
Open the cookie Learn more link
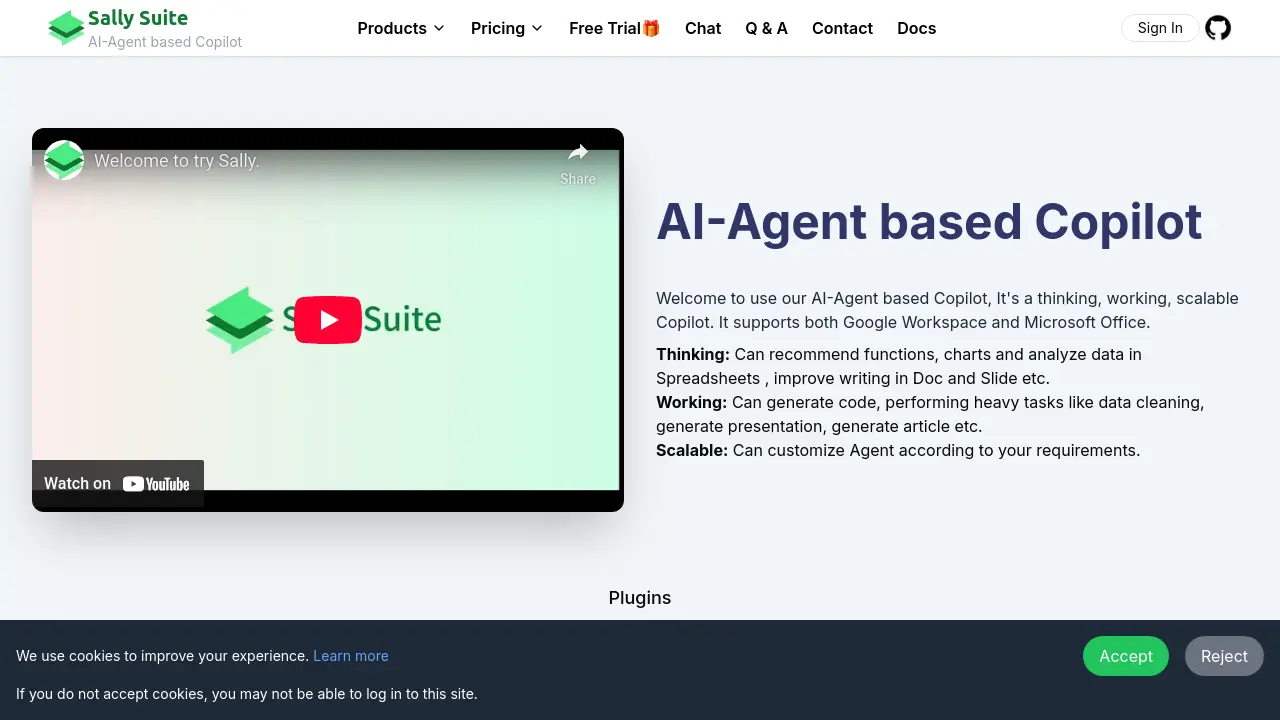click(x=351, y=656)
